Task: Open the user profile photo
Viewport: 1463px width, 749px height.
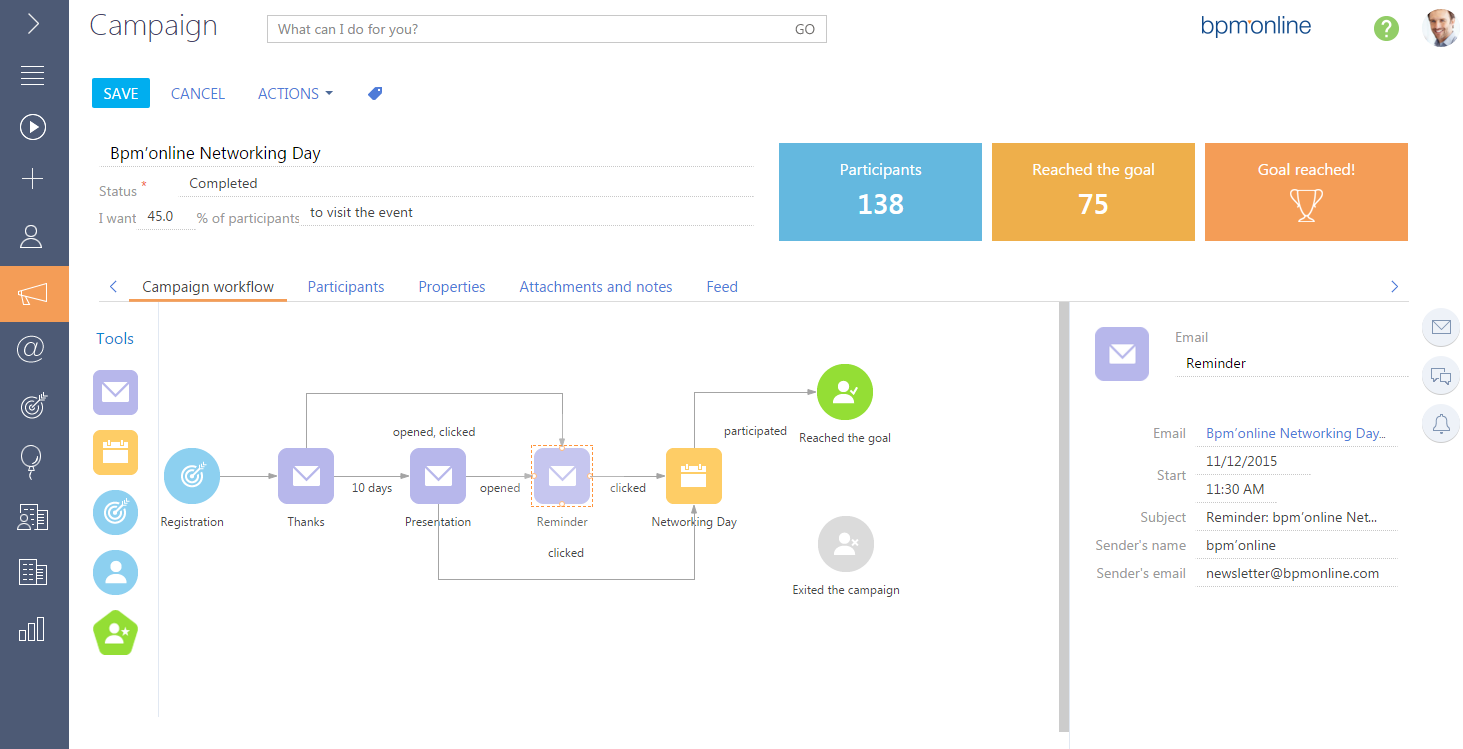Action: (x=1441, y=29)
